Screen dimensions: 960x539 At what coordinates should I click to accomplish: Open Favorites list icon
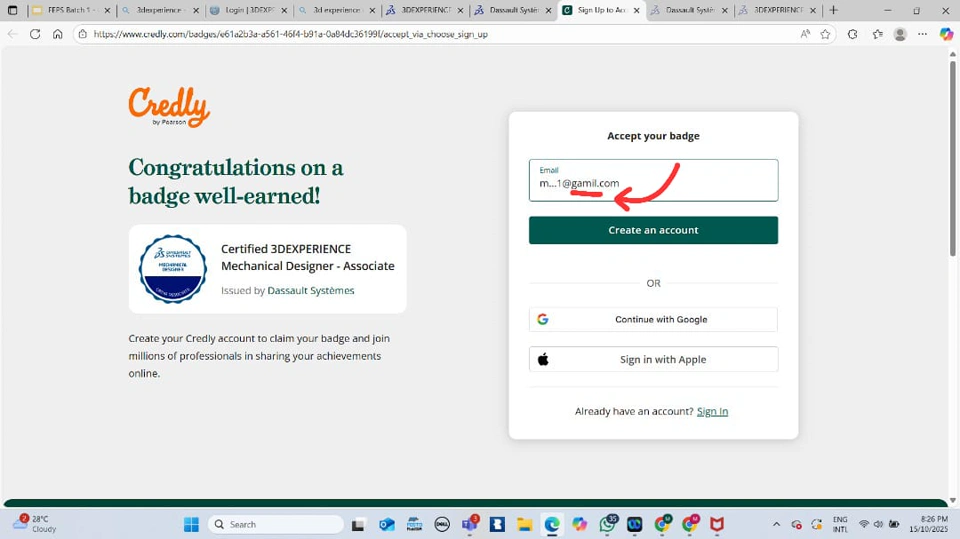point(877,34)
